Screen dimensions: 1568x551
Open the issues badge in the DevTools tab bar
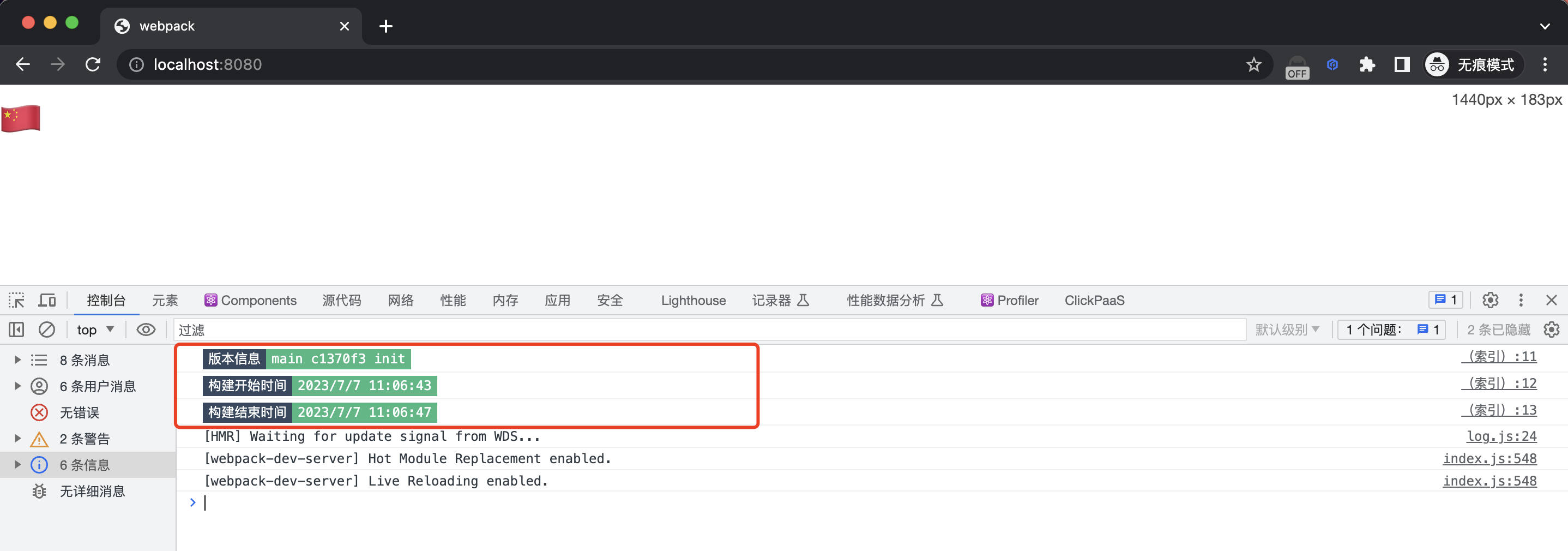pyautogui.click(x=1446, y=300)
